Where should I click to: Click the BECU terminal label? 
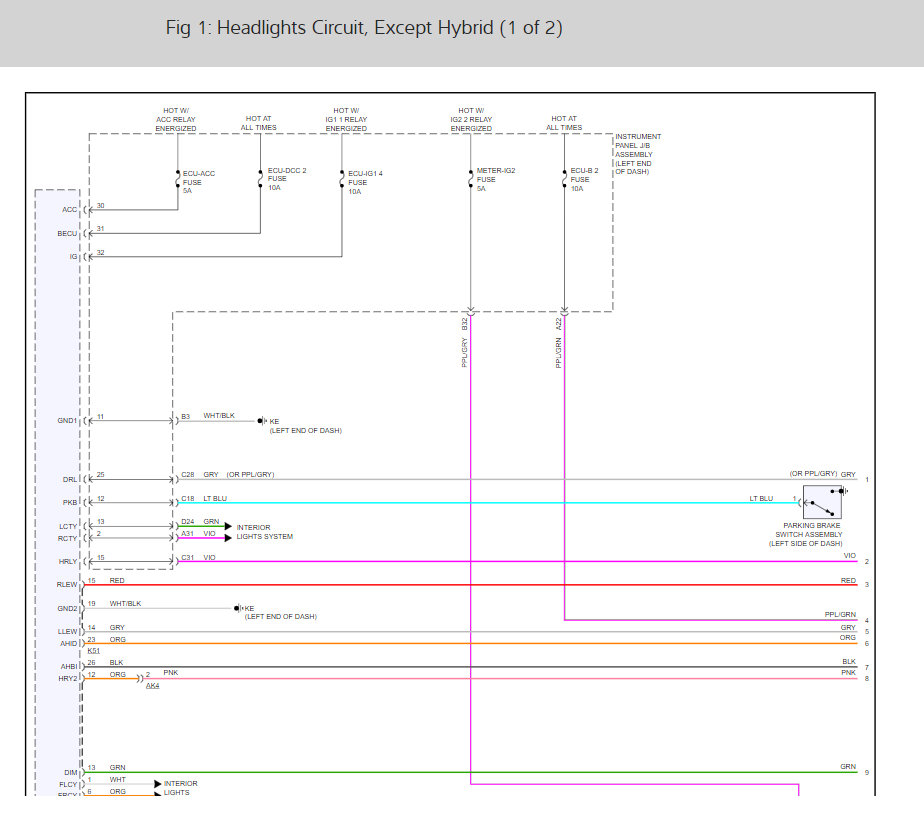[67, 234]
